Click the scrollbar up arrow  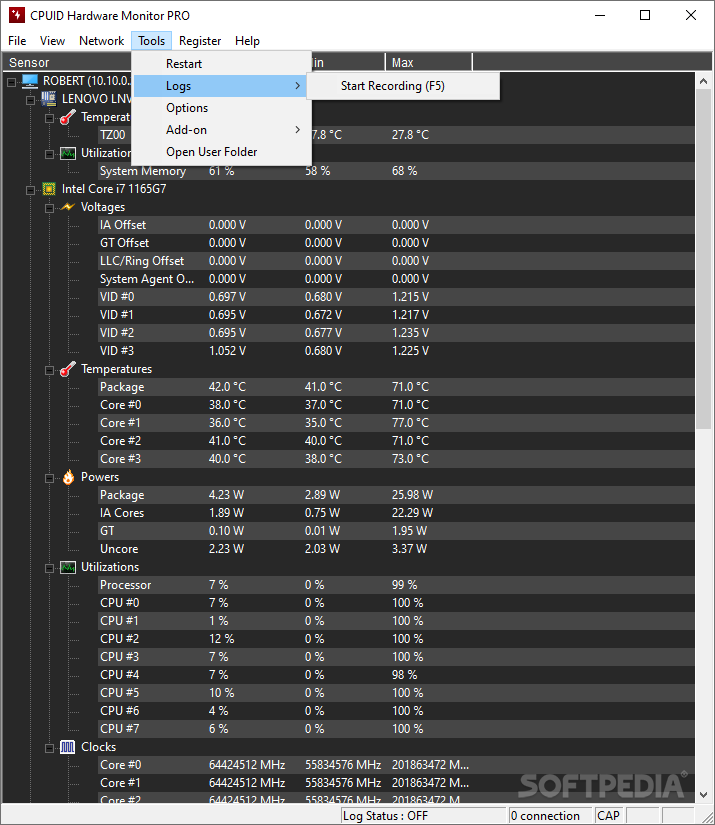tap(703, 82)
